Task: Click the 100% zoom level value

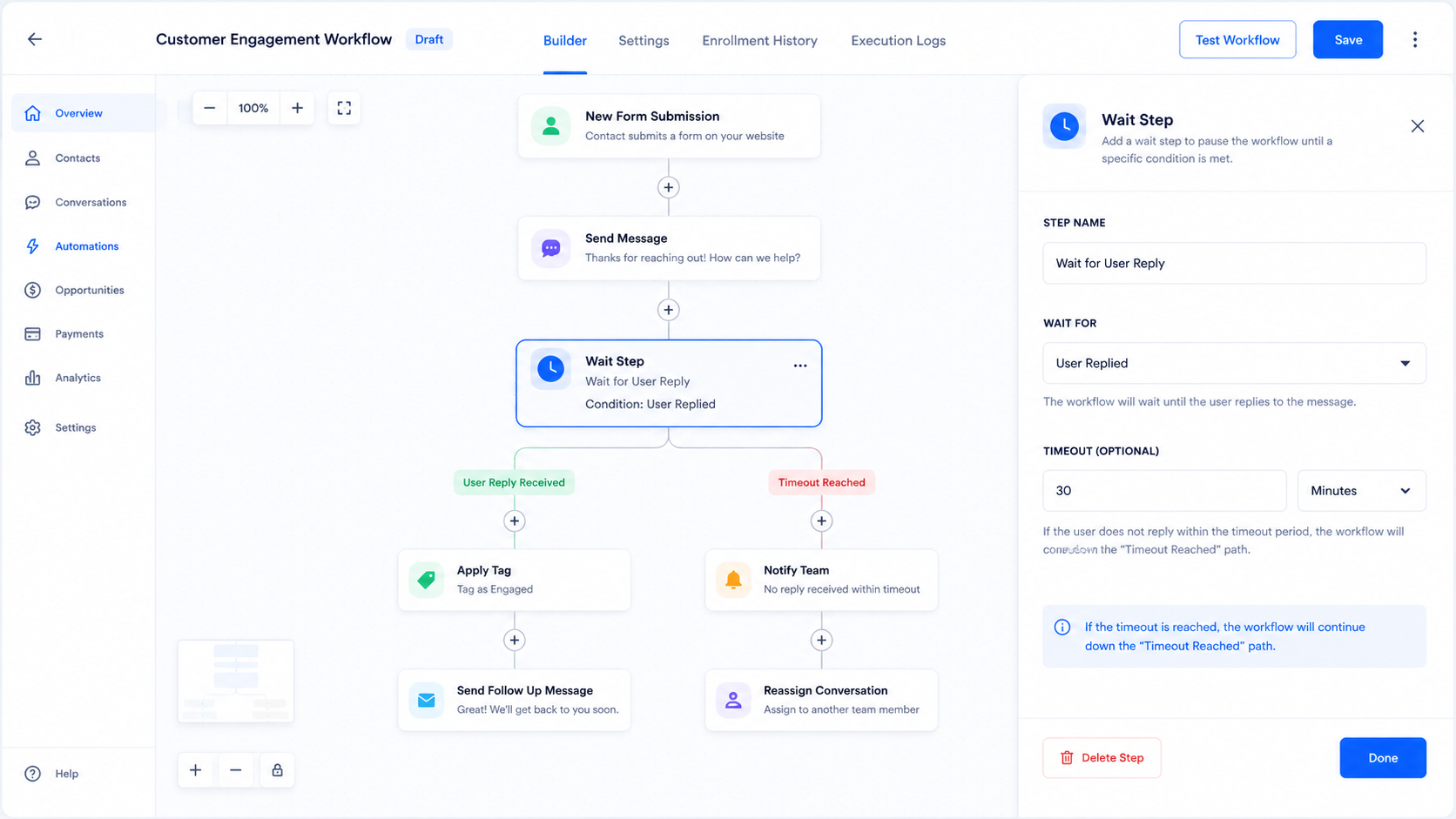Action: coord(253,108)
